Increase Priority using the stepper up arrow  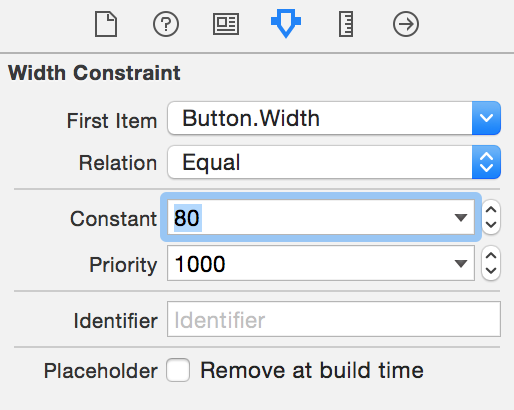(491, 256)
